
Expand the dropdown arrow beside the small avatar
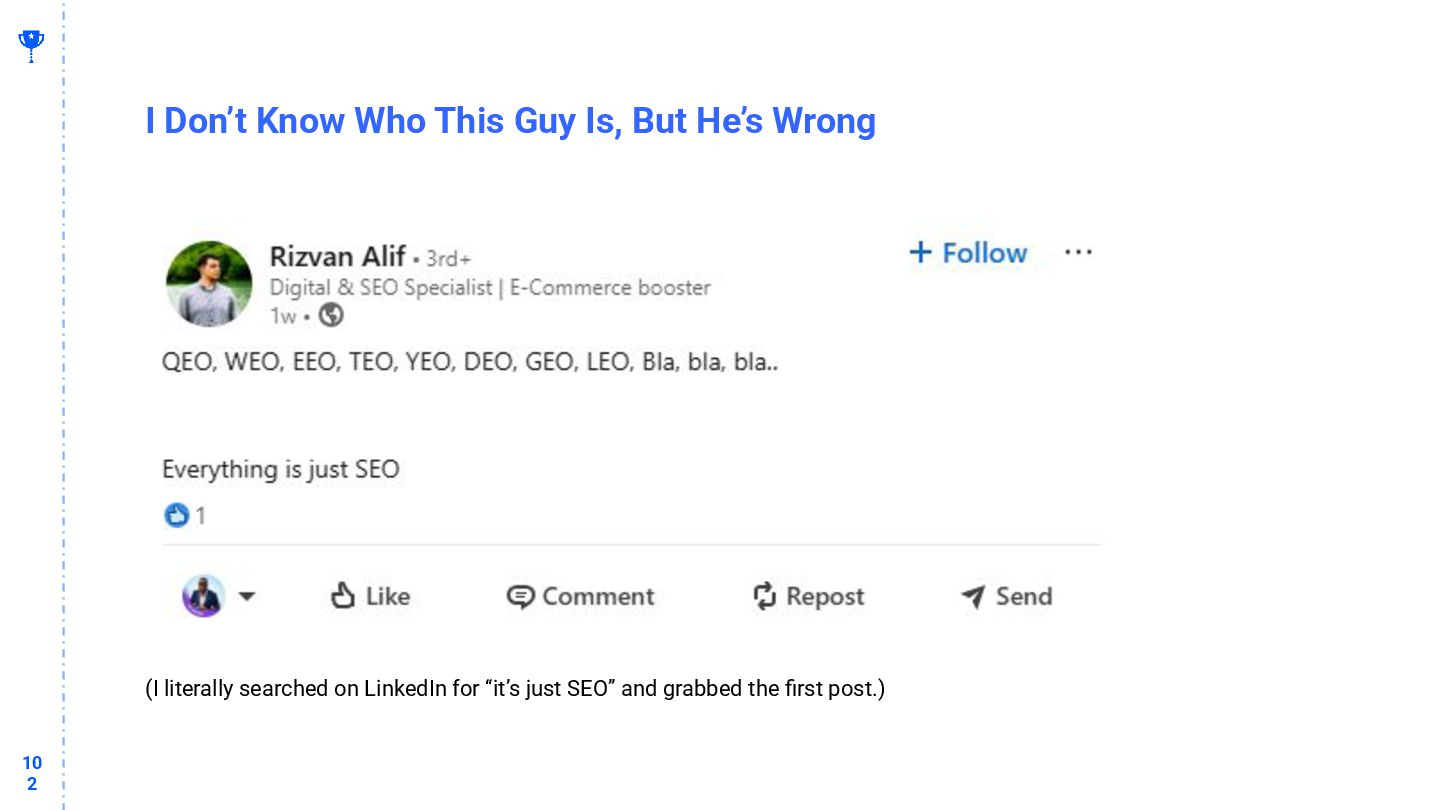coord(247,596)
